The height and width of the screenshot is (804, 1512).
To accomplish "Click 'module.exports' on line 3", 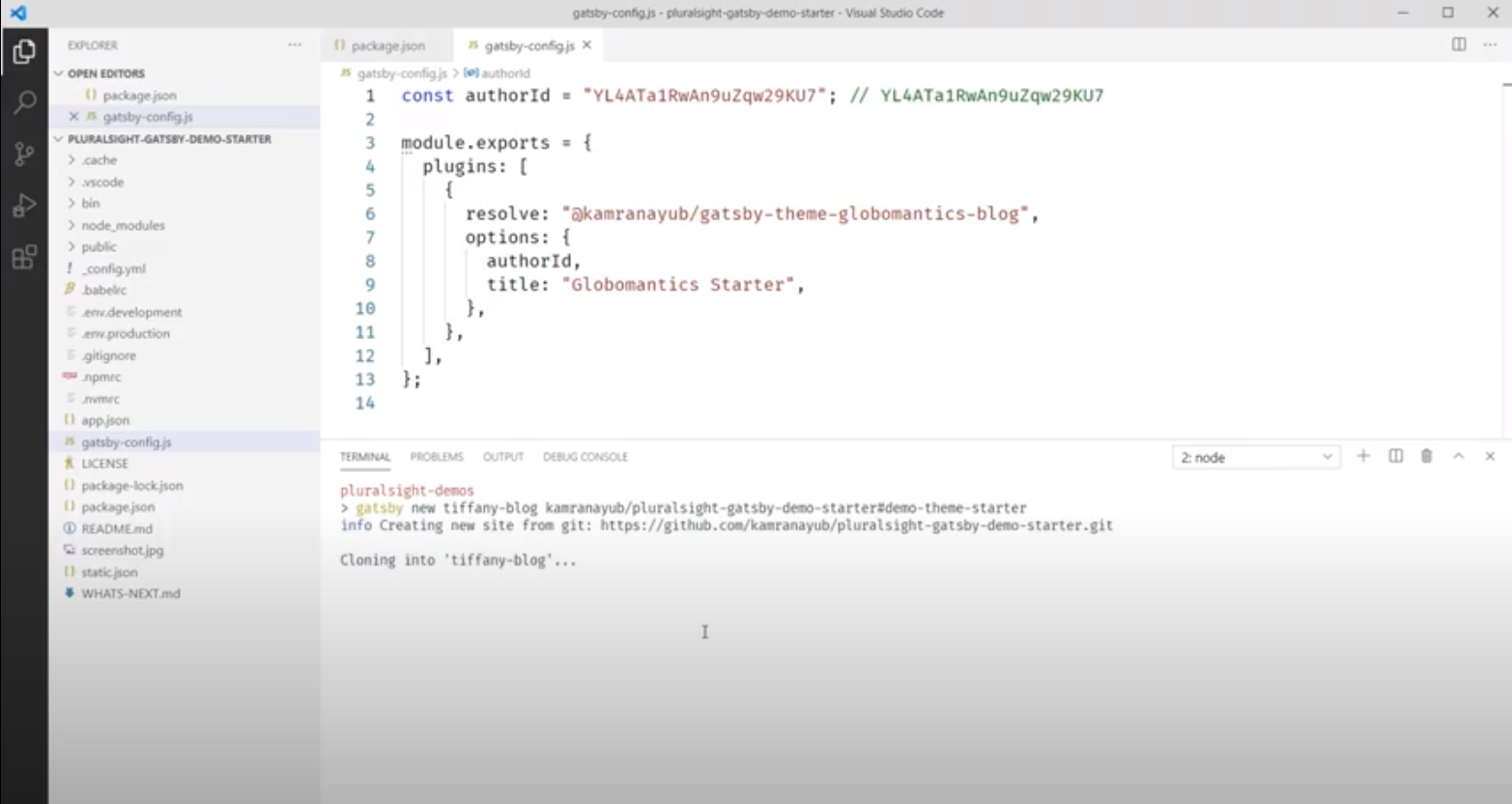I will 474,143.
